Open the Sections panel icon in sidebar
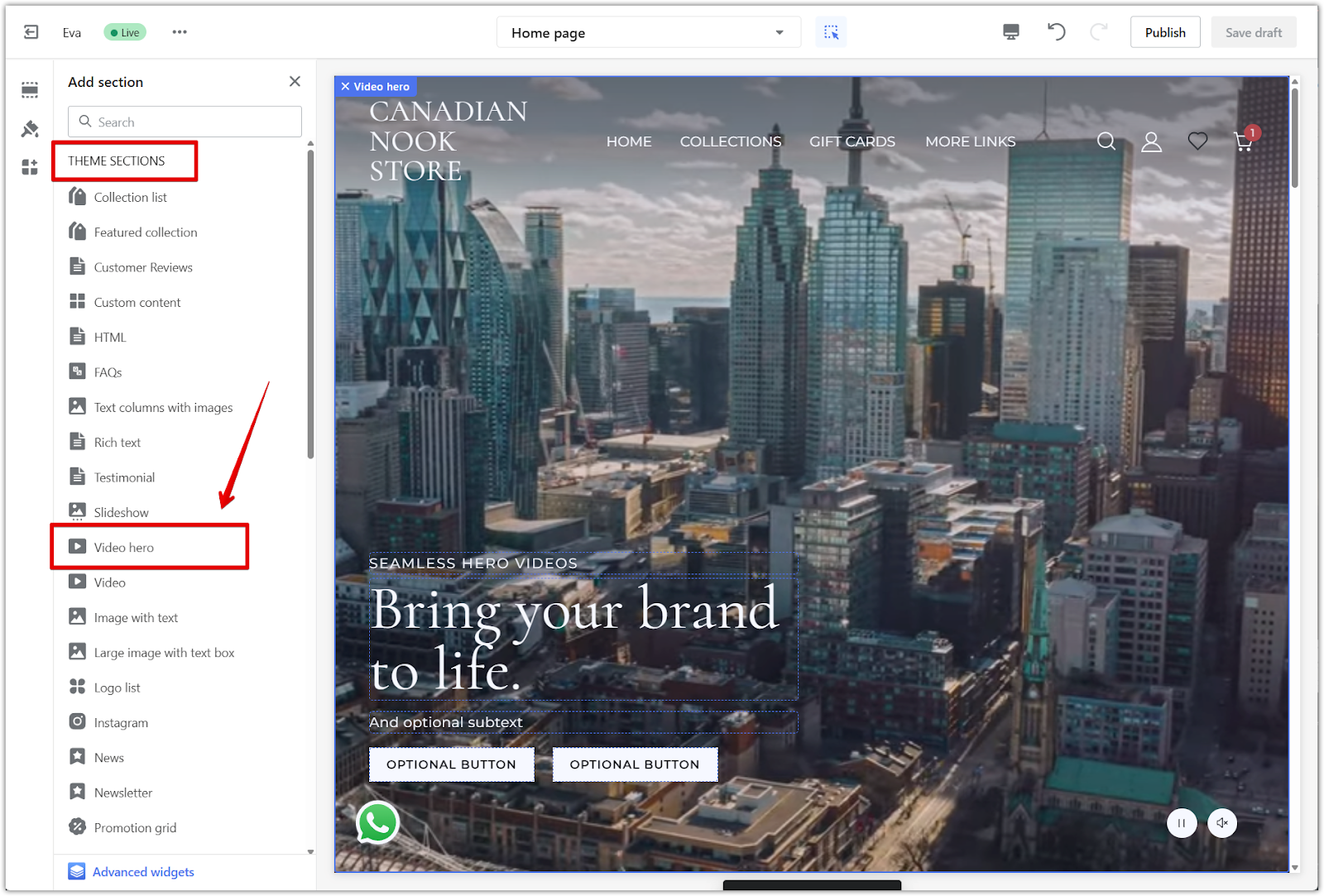The image size is (1324, 896). pyautogui.click(x=30, y=89)
